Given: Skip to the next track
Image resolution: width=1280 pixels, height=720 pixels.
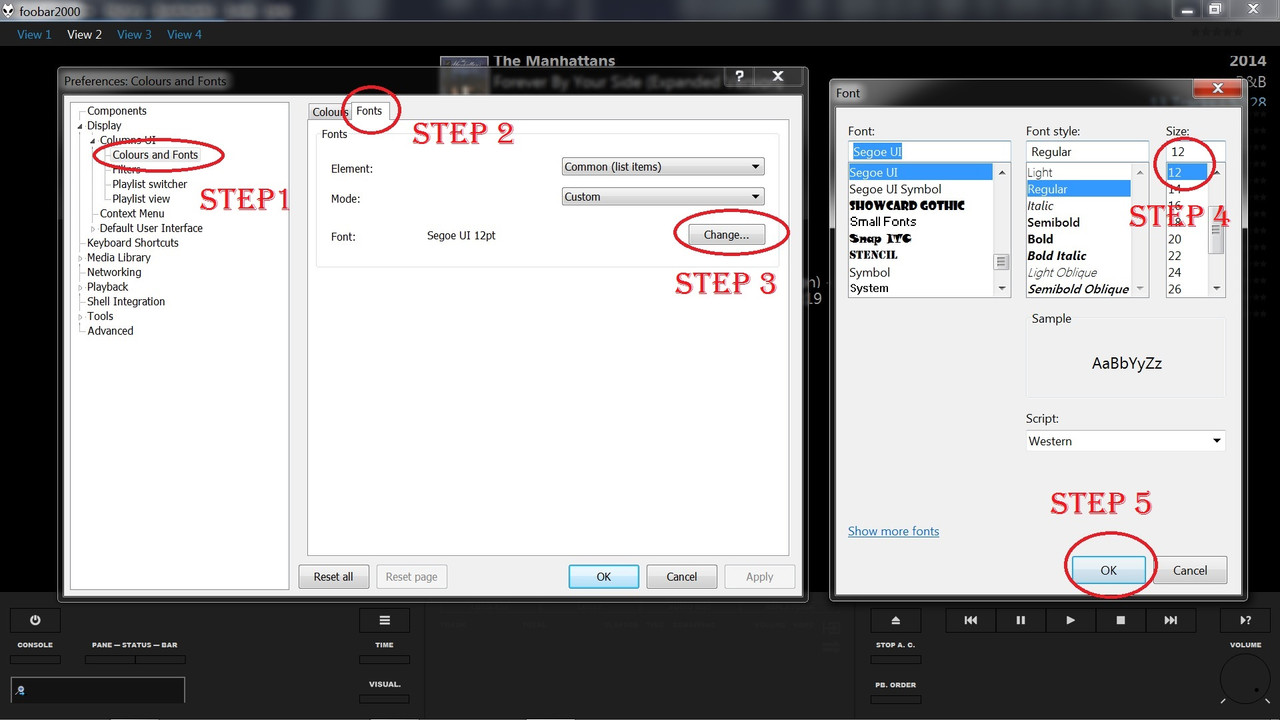Looking at the screenshot, I should pos(1170,620).
